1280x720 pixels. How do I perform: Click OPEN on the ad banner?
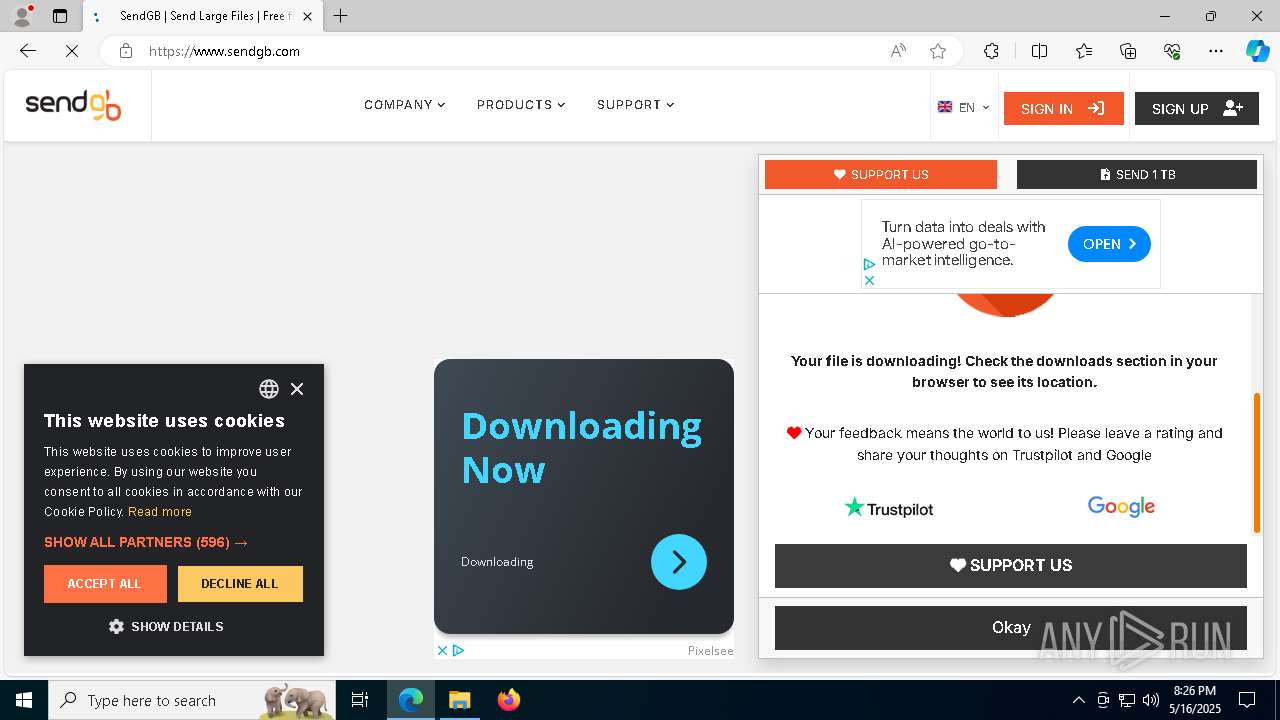coord(1109,244)
